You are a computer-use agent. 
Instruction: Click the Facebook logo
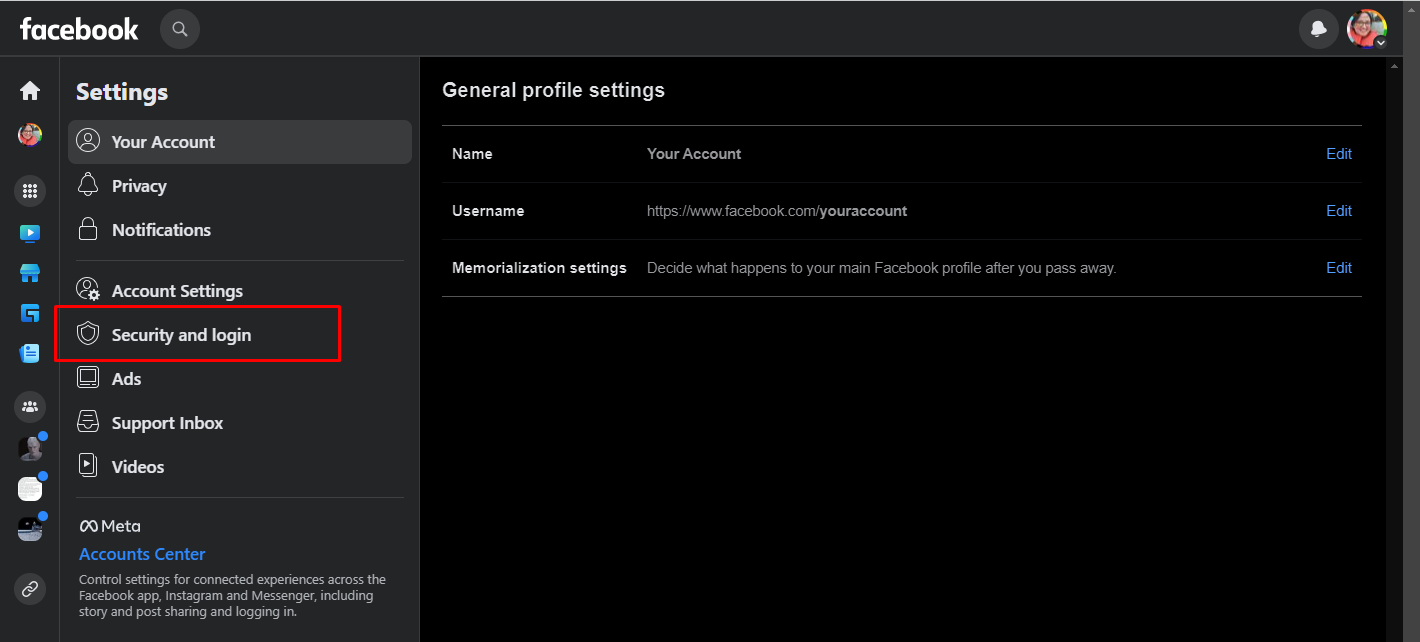tap(79, 29)
